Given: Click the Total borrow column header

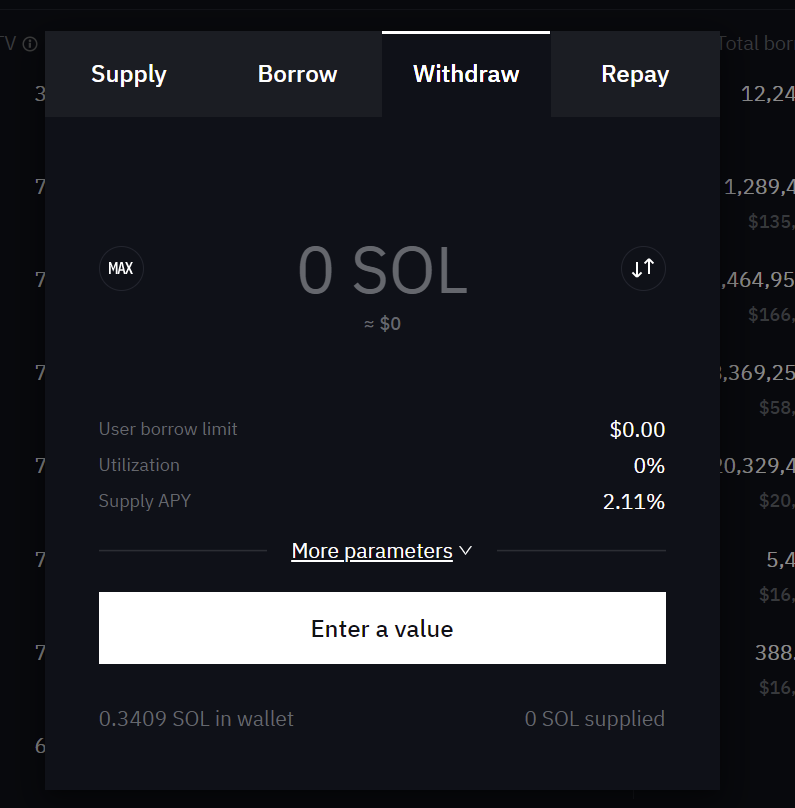Looking at the screenshot, I should pos(756,44).
